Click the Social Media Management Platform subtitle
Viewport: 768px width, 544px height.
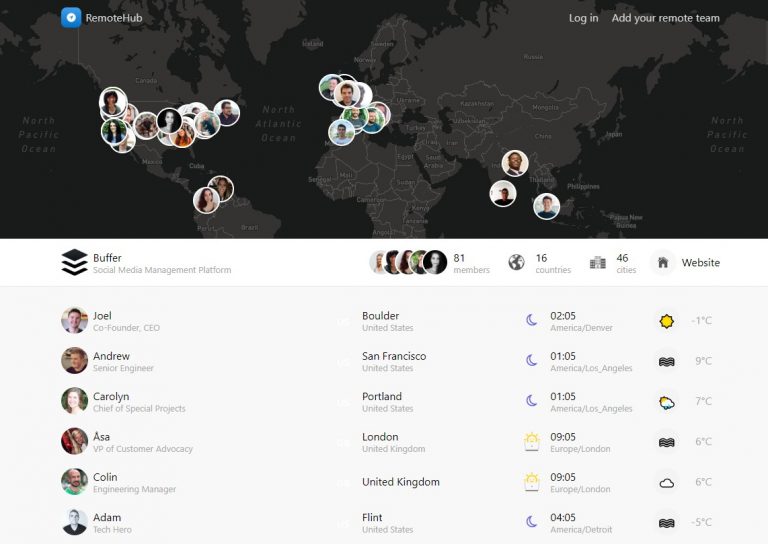point(162,270)
